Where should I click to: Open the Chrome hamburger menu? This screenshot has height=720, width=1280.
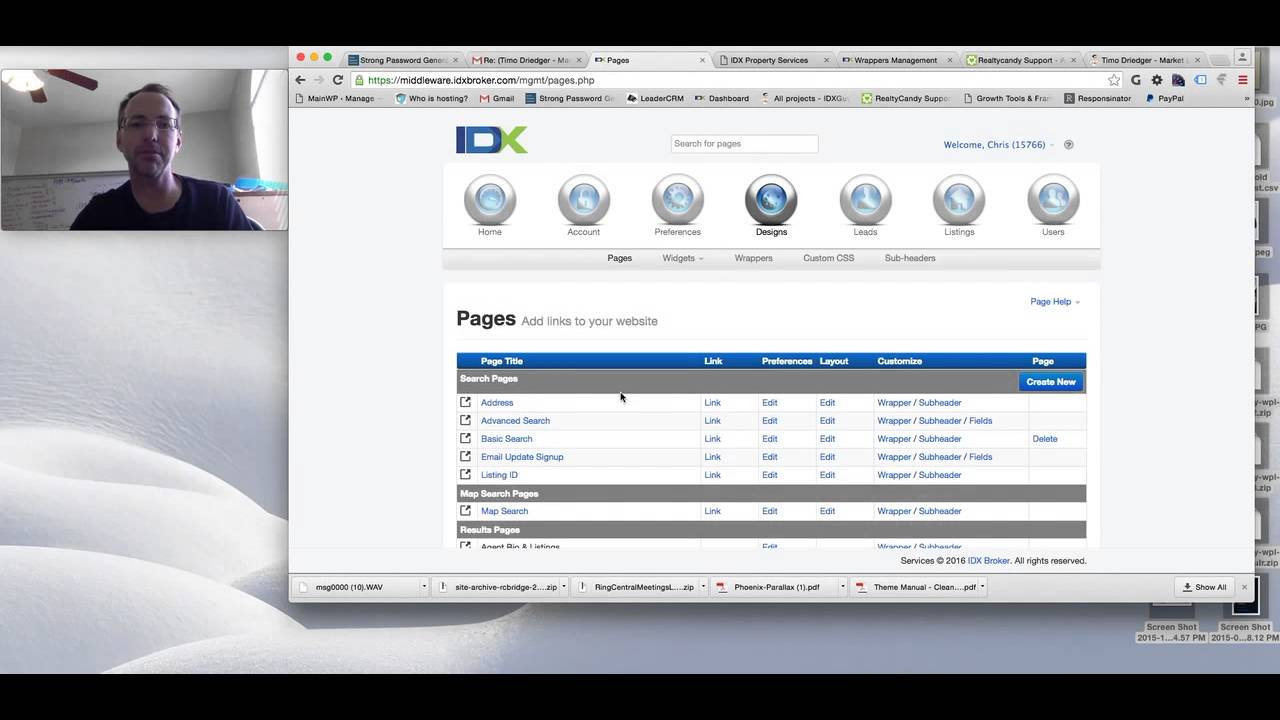tap(1243, 80)
